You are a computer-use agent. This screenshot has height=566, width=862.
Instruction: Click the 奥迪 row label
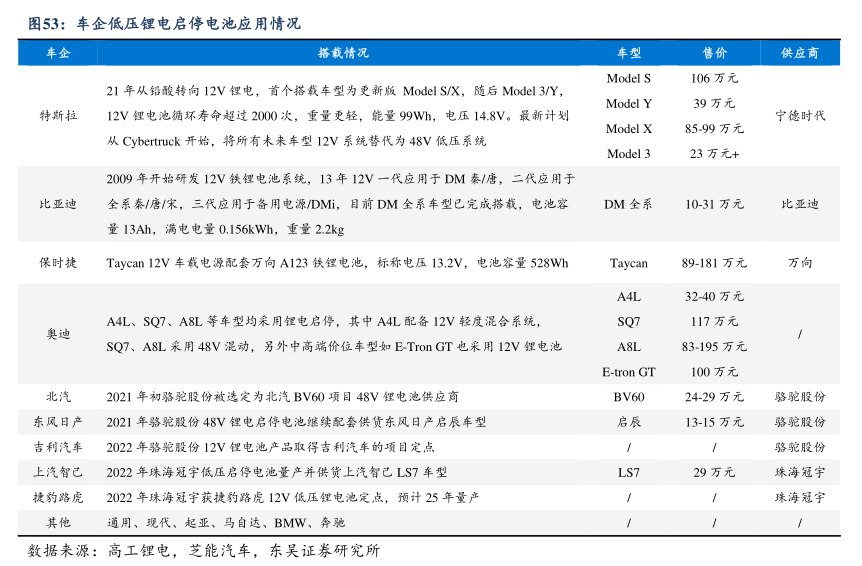(x=58, y=335)
